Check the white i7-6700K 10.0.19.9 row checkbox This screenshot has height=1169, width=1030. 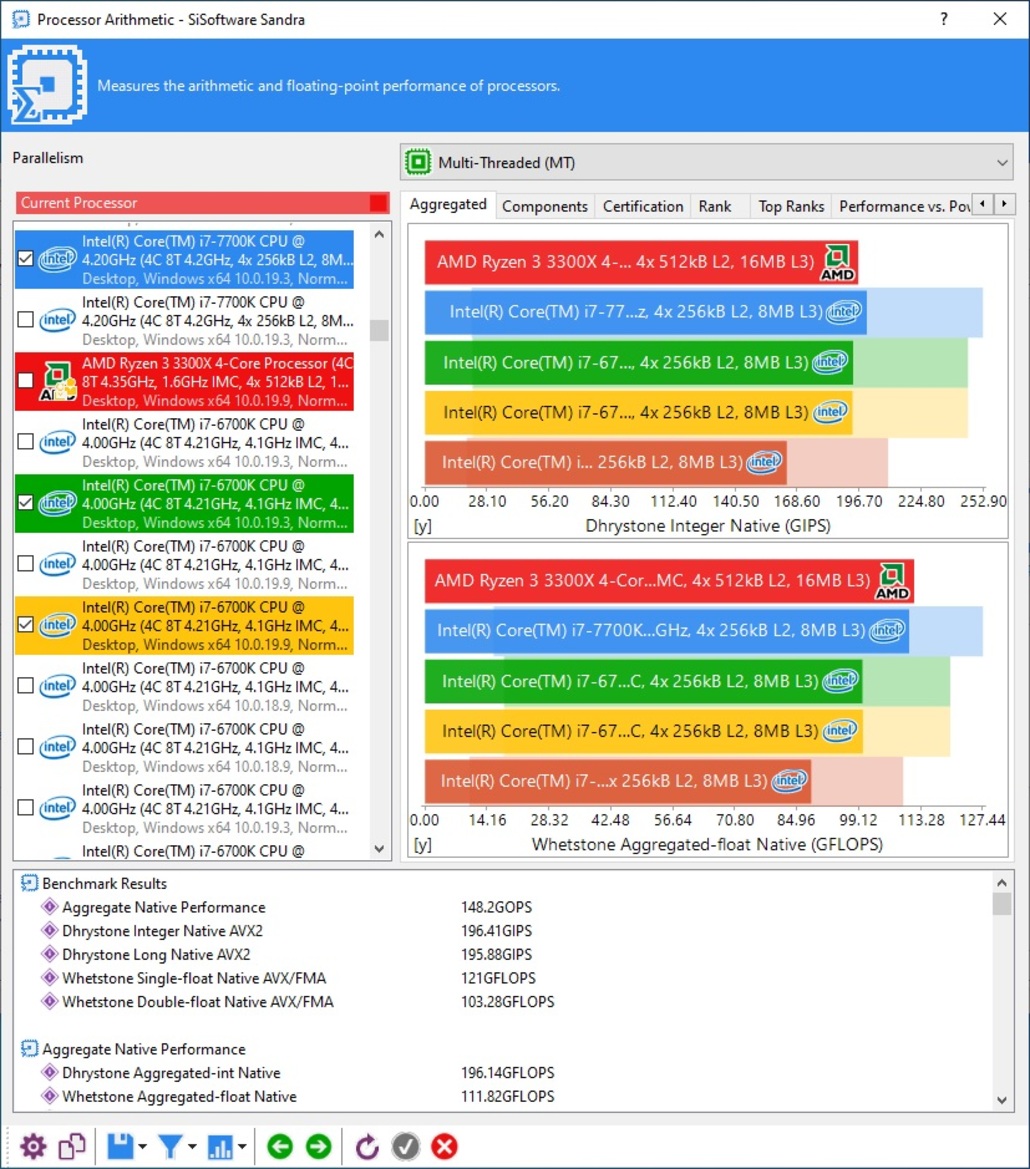[25, 564]
